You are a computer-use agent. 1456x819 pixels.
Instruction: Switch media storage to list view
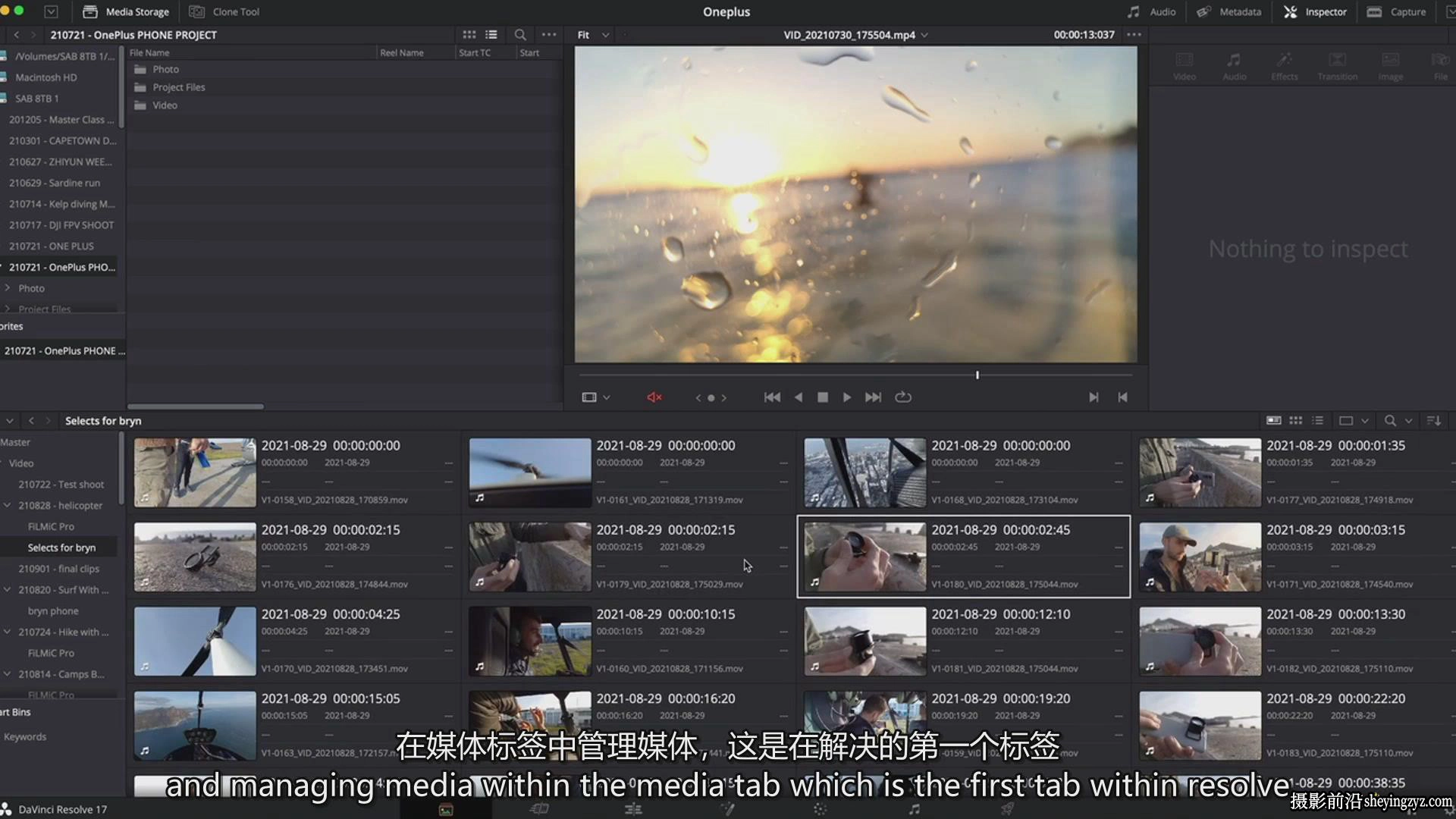pos(491,34)
